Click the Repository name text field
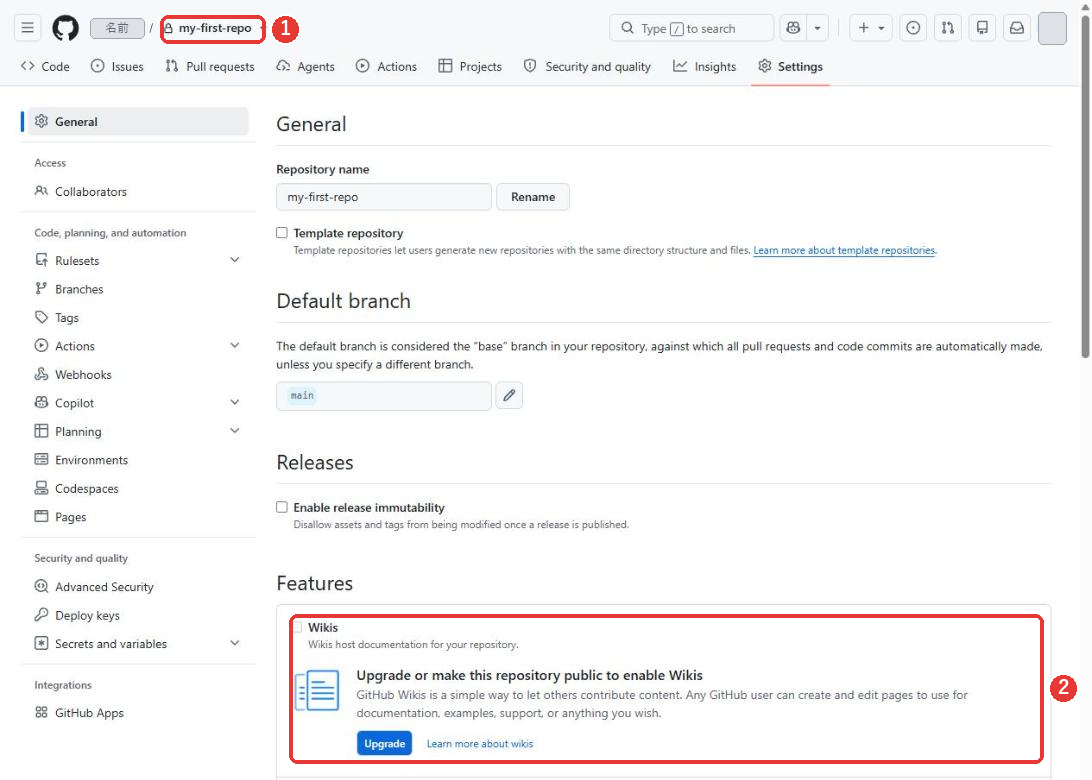 click(x=384, y=197)
